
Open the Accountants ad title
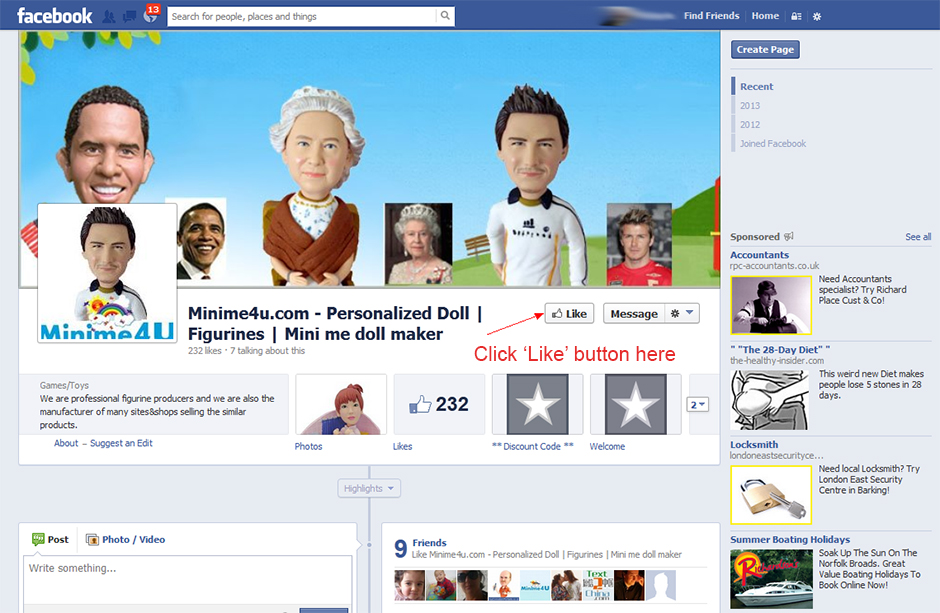(x=760, y=255)
